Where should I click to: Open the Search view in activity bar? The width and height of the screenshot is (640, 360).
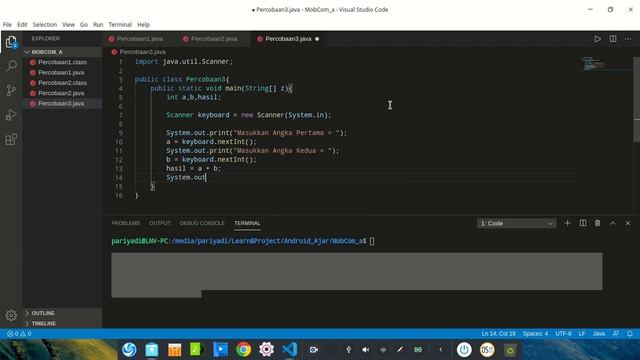click(x=11, y=66)
